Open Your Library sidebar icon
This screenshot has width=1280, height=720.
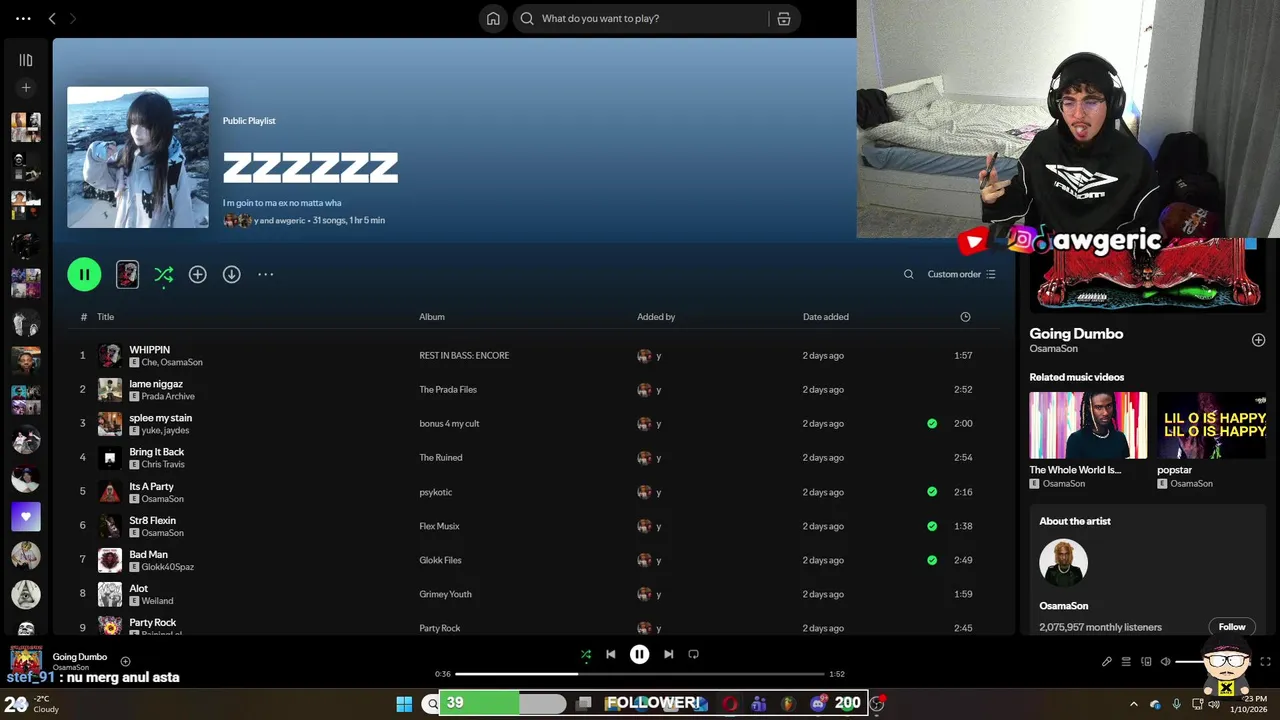[26, 60]
